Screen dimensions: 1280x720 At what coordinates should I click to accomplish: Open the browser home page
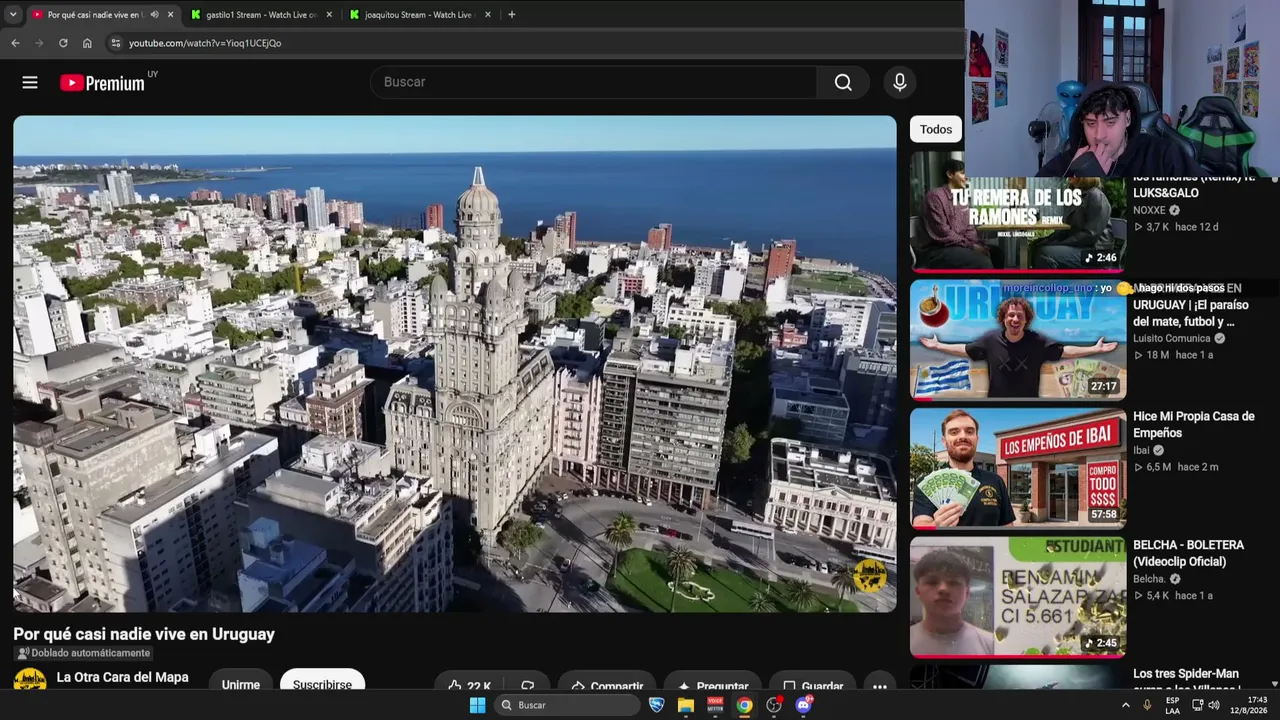click(87, 43)
